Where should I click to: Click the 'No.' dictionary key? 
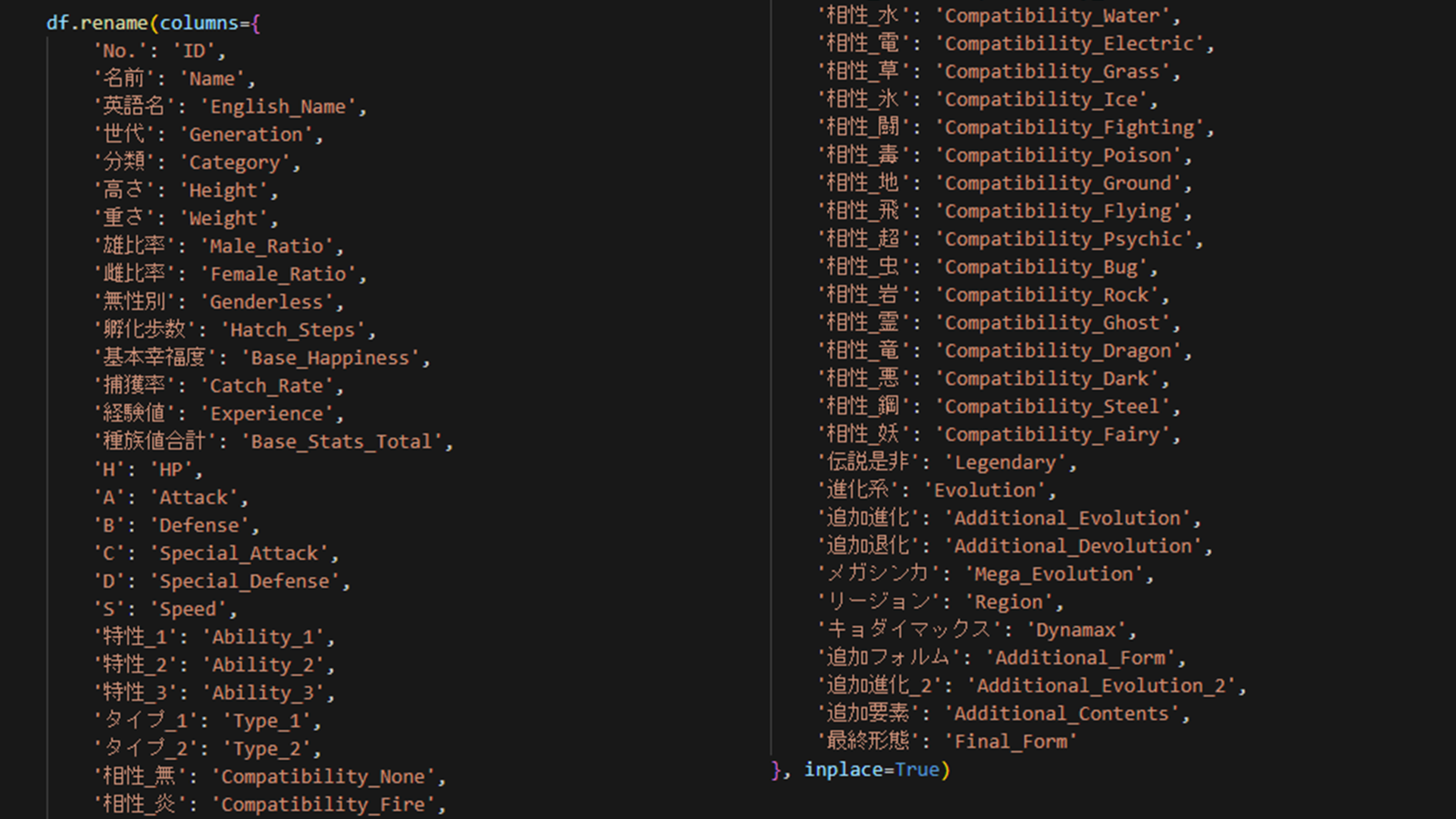coord(122,51)
